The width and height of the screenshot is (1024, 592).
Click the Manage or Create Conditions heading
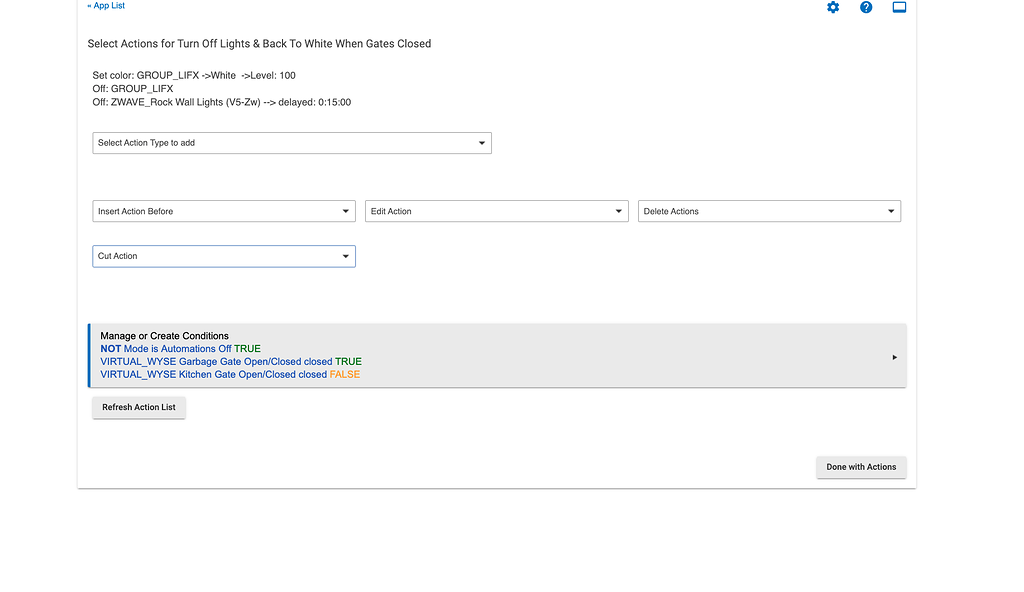tap(165, 336)
